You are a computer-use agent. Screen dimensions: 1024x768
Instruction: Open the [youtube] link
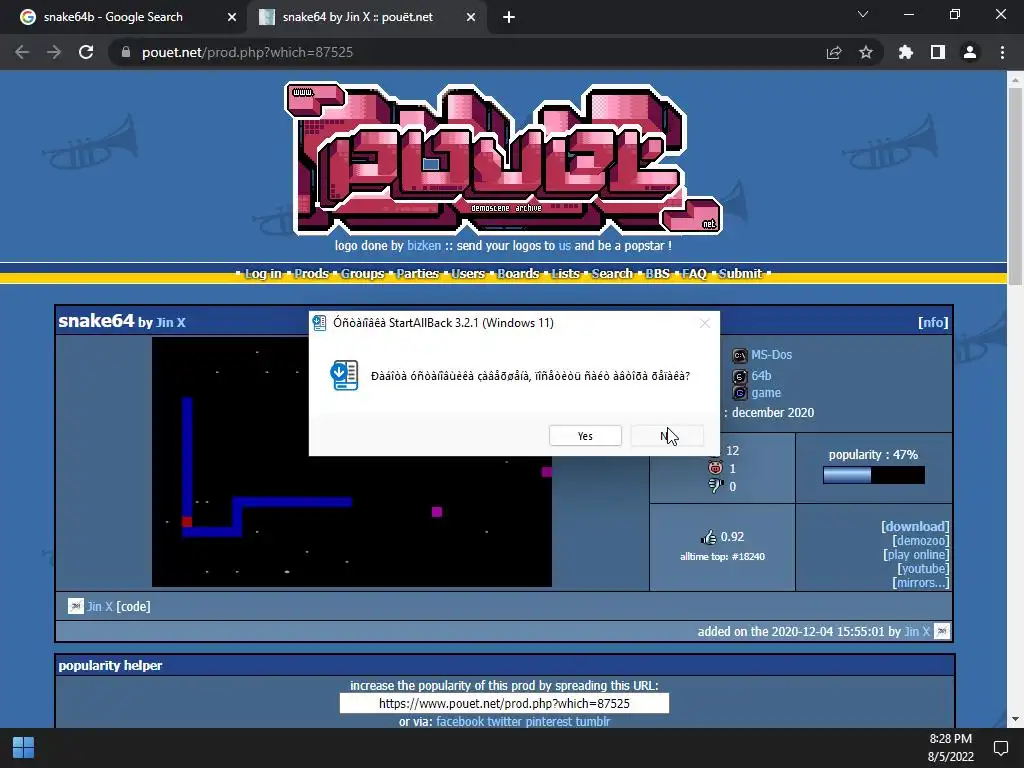click(x=923, y=569)
